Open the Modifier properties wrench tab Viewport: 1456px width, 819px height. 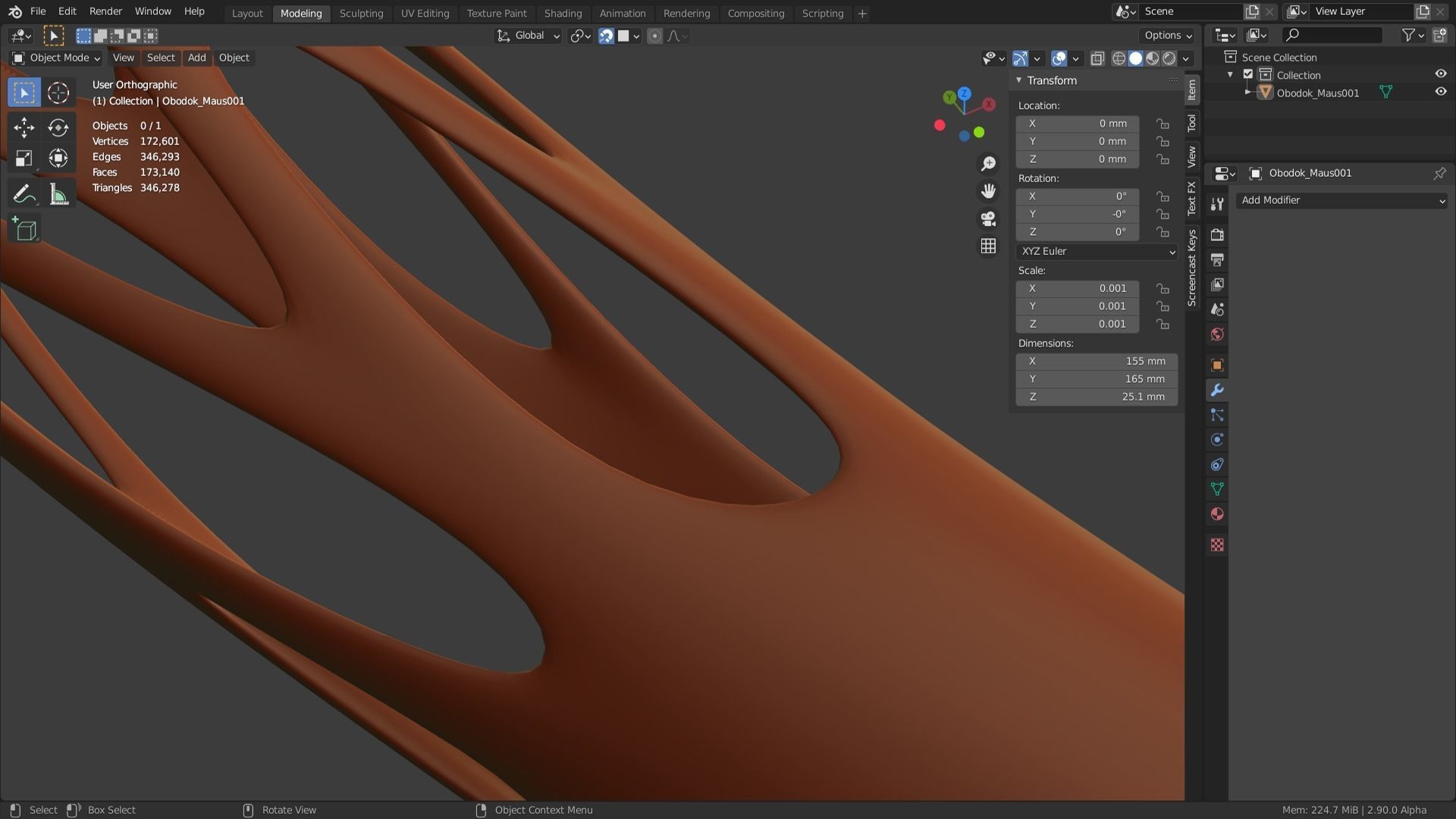(1217, 391)
